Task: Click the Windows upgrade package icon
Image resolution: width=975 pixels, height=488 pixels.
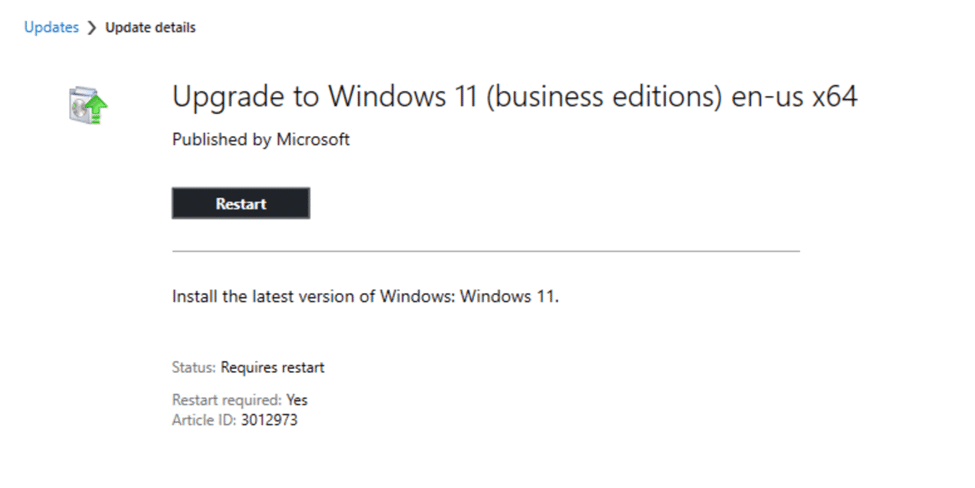Action: click(84, 104)
